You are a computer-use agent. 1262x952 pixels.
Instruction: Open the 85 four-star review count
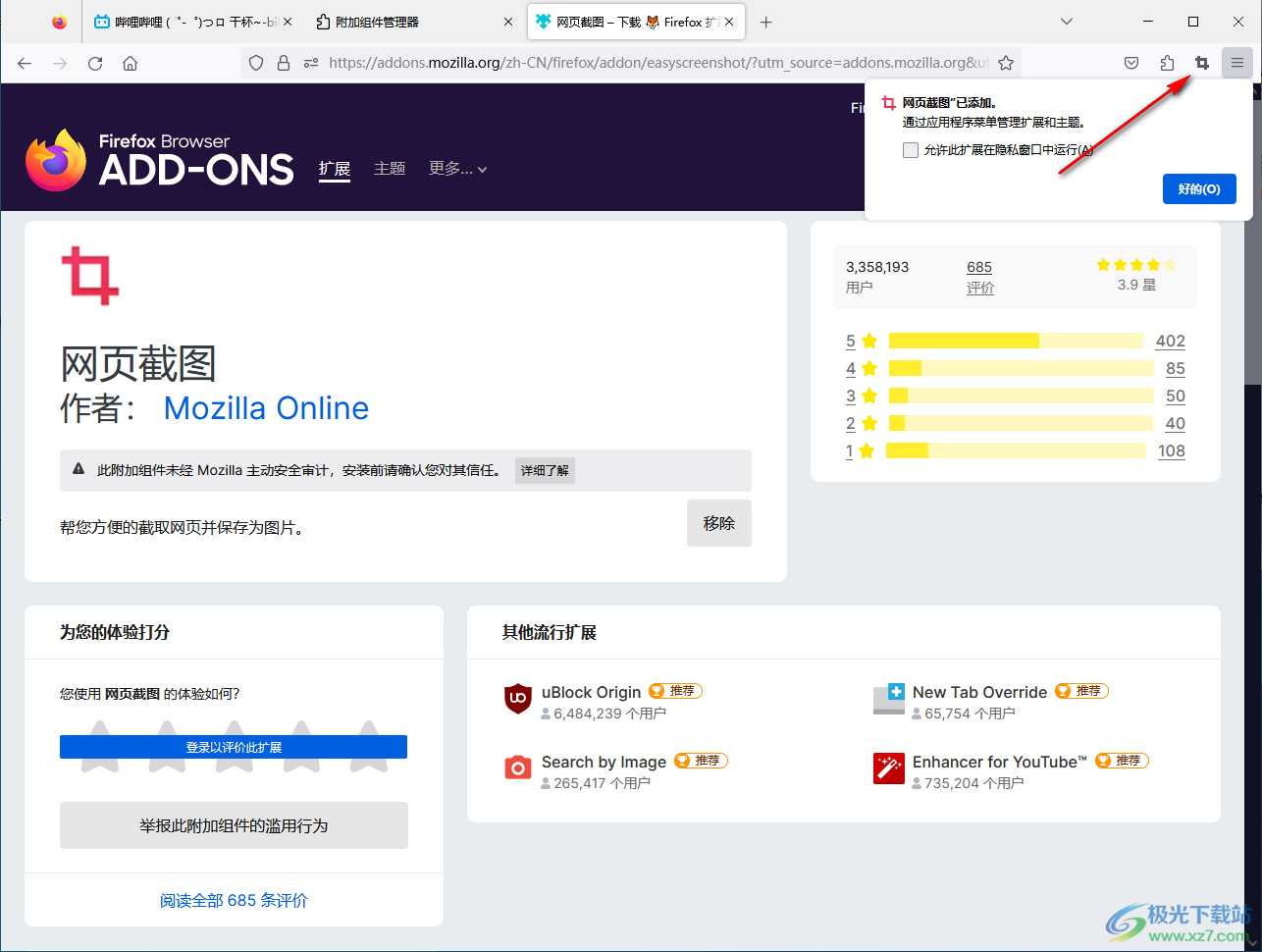[1175, 368]
